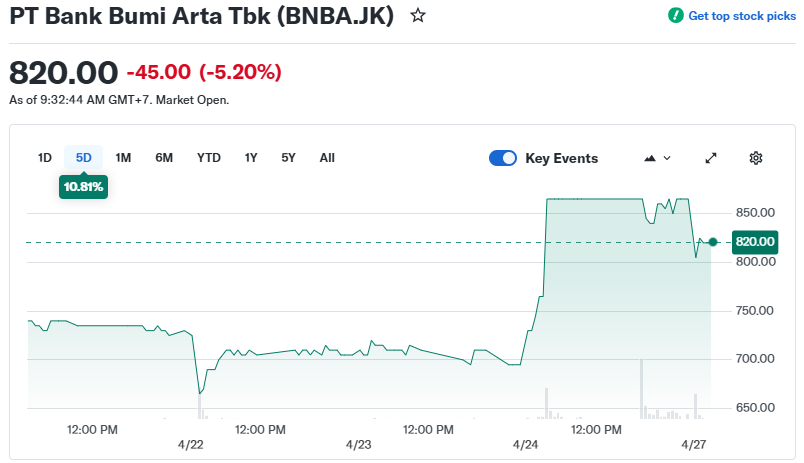804x463 pixels.
Task: Switch chart to 6M range
Action: 164,158
